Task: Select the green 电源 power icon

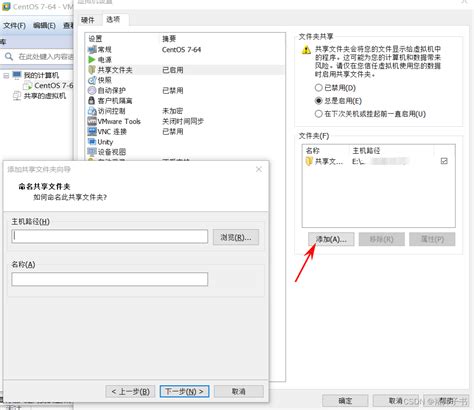Action: tap(92, 60)
